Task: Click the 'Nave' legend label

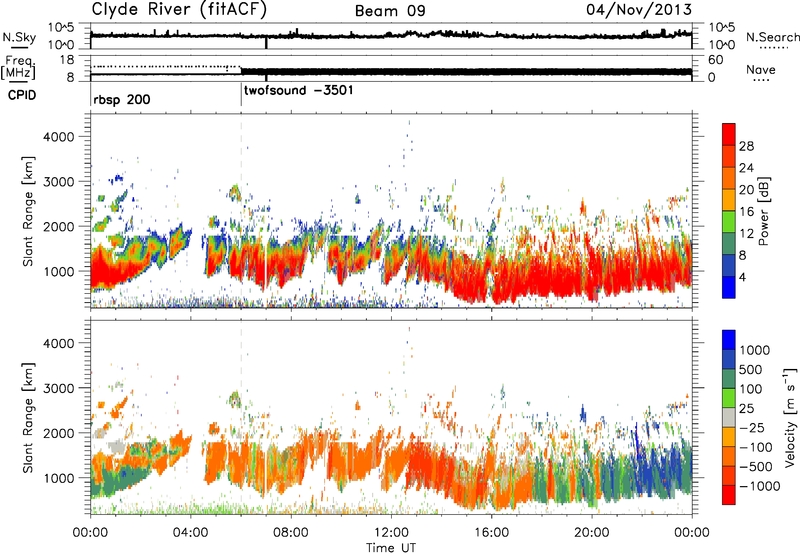Action: (x=761, y=70)
